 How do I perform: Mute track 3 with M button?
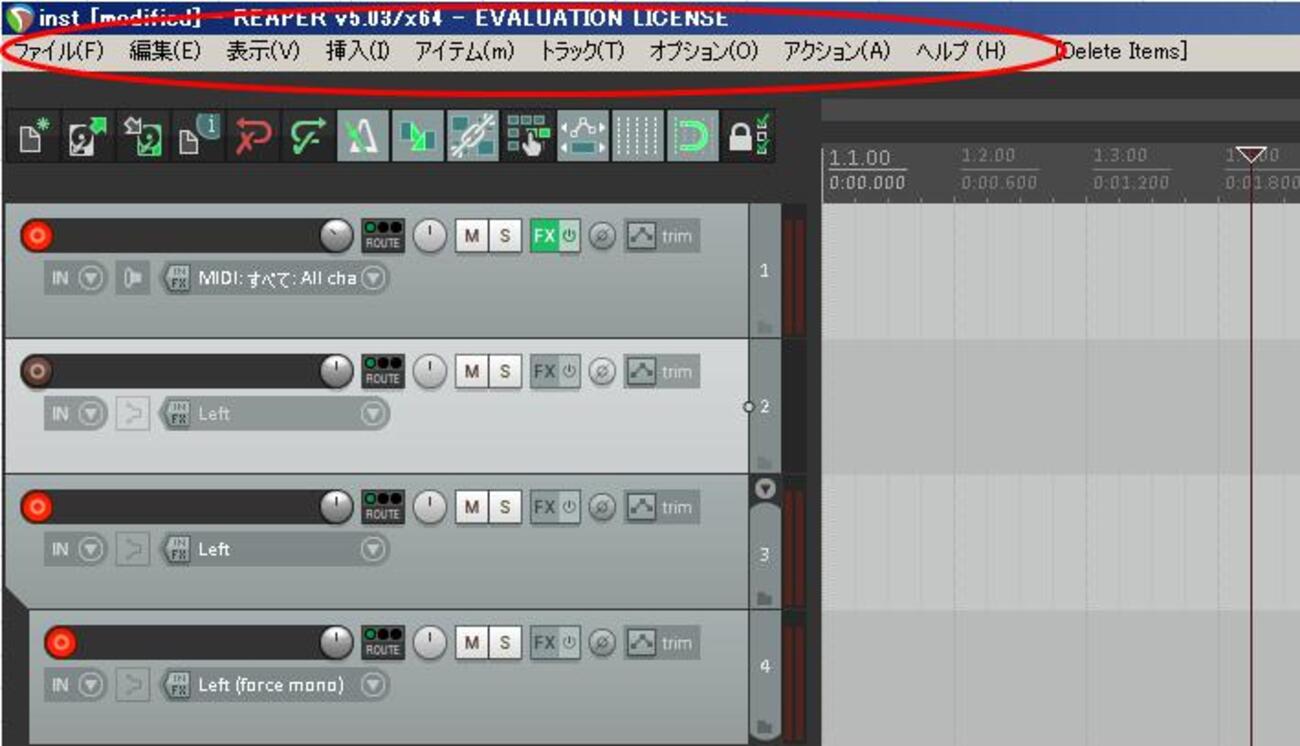472,507
